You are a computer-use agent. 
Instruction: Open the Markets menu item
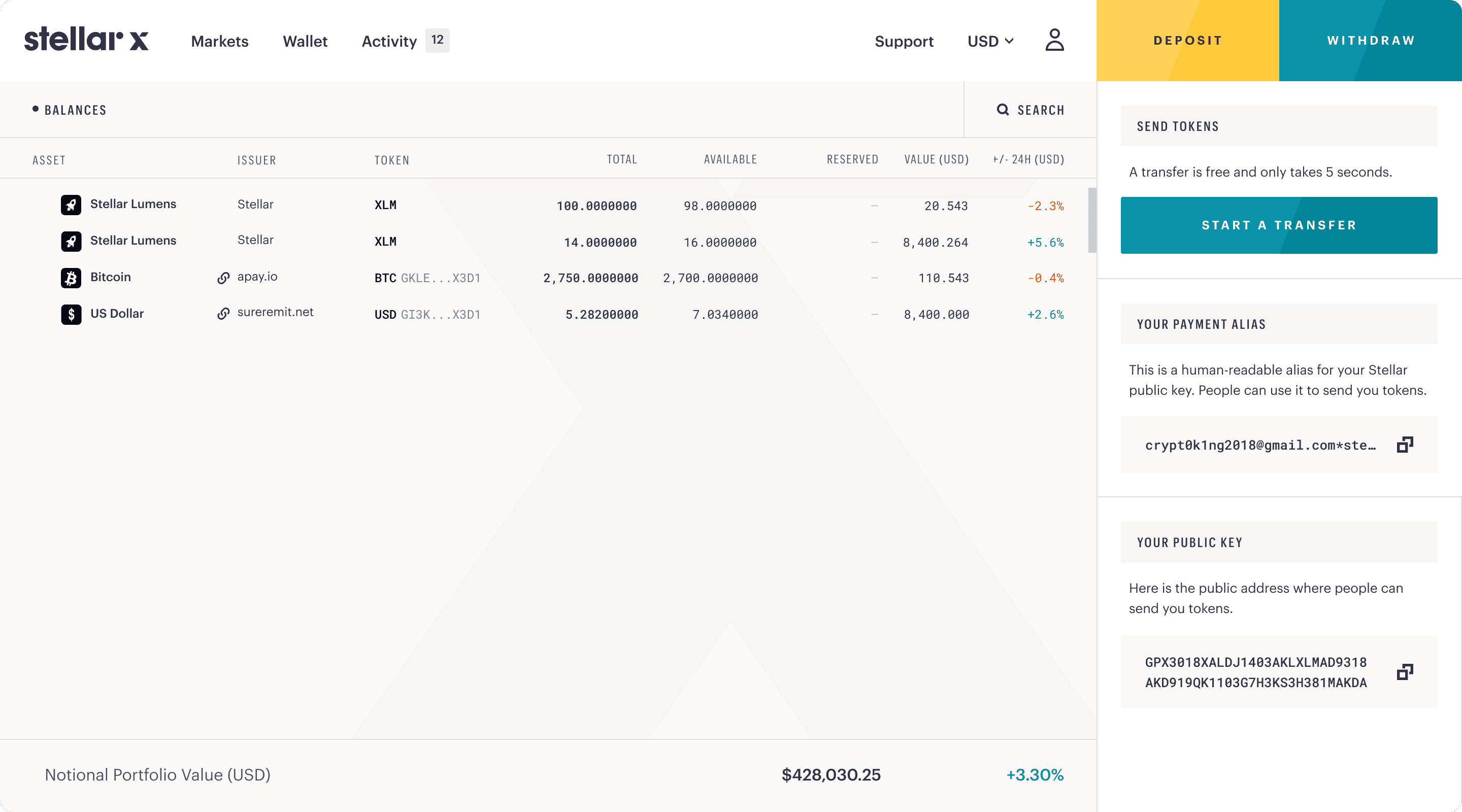coord(220,42)
